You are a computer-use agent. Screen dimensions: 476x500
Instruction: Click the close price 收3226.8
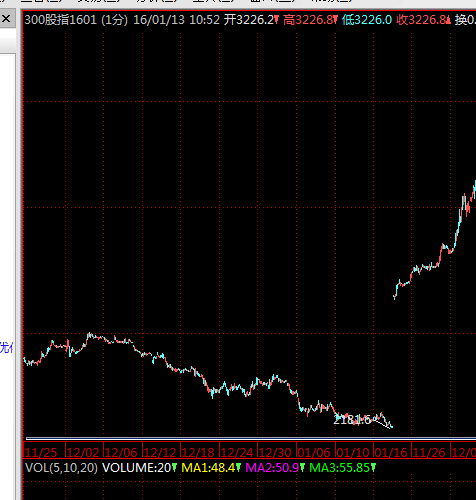(x=422, y=20)
